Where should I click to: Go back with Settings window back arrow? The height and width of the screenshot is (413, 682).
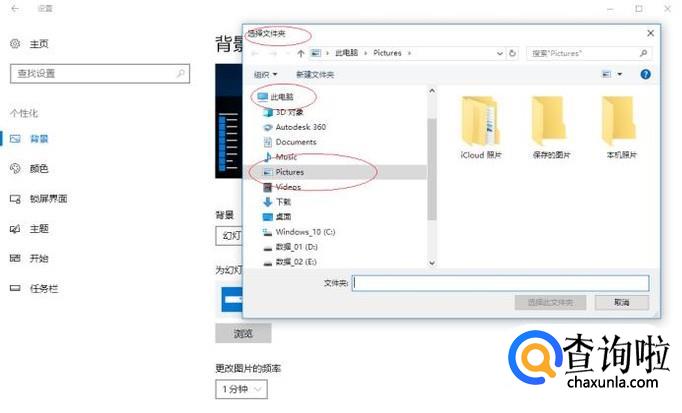point(16,8)
